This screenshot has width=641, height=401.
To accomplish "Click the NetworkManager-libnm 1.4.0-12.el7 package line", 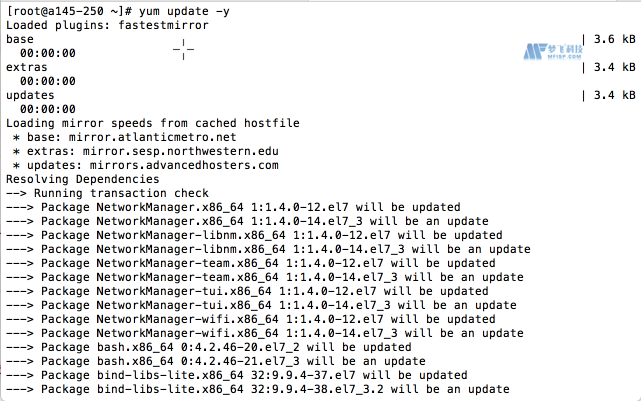I will point(254,235).
